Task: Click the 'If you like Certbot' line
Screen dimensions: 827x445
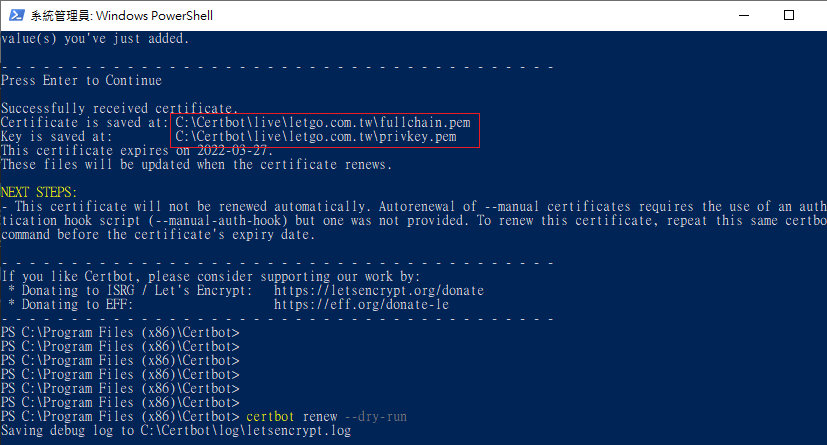Action: [x=210, y=275]
